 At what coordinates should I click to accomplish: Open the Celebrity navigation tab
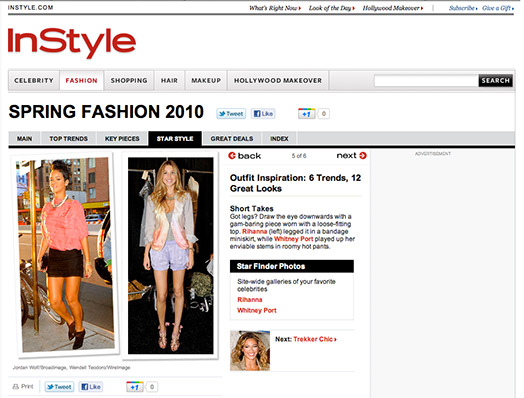tap(34, 81)
